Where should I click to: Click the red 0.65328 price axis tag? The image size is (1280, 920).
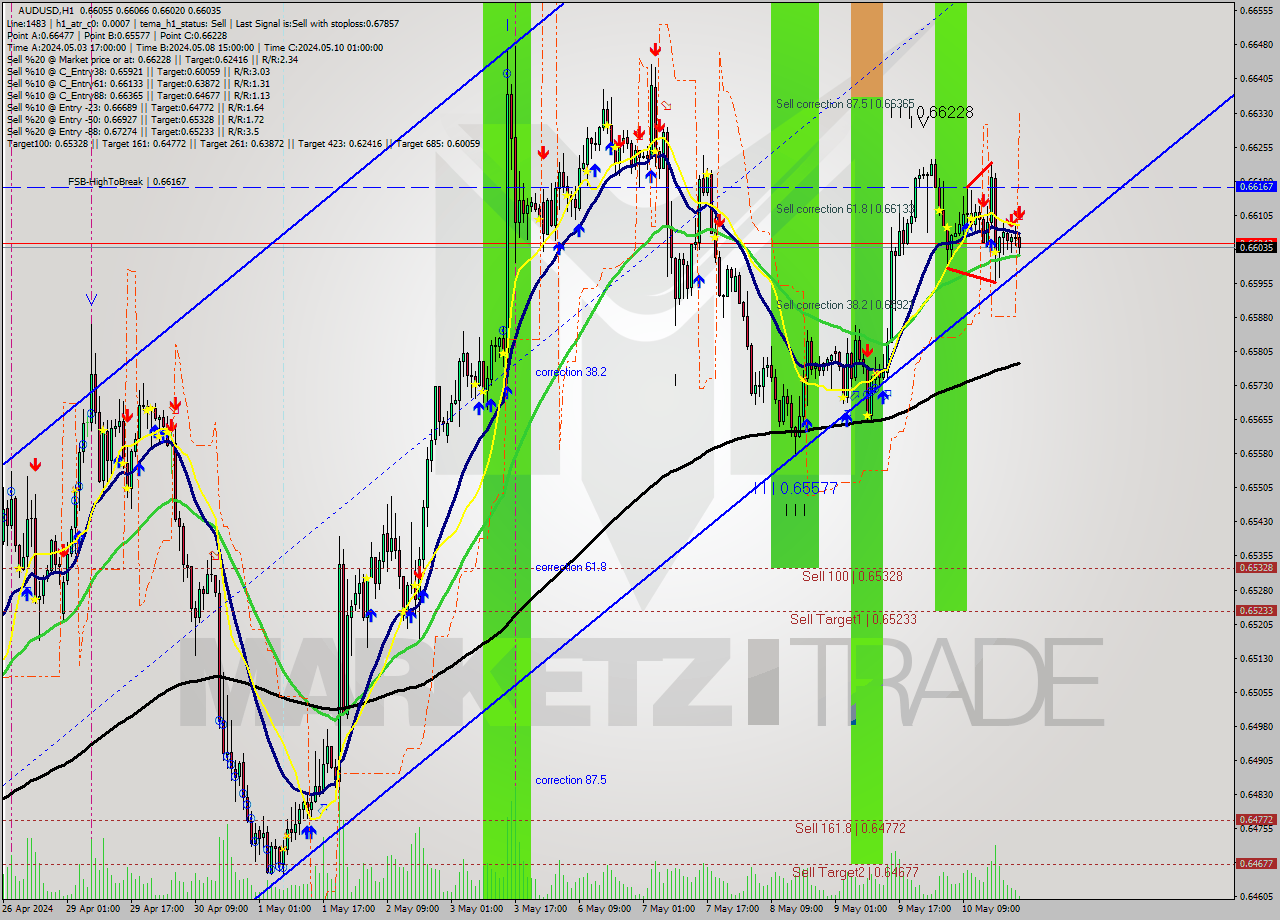1255,567
